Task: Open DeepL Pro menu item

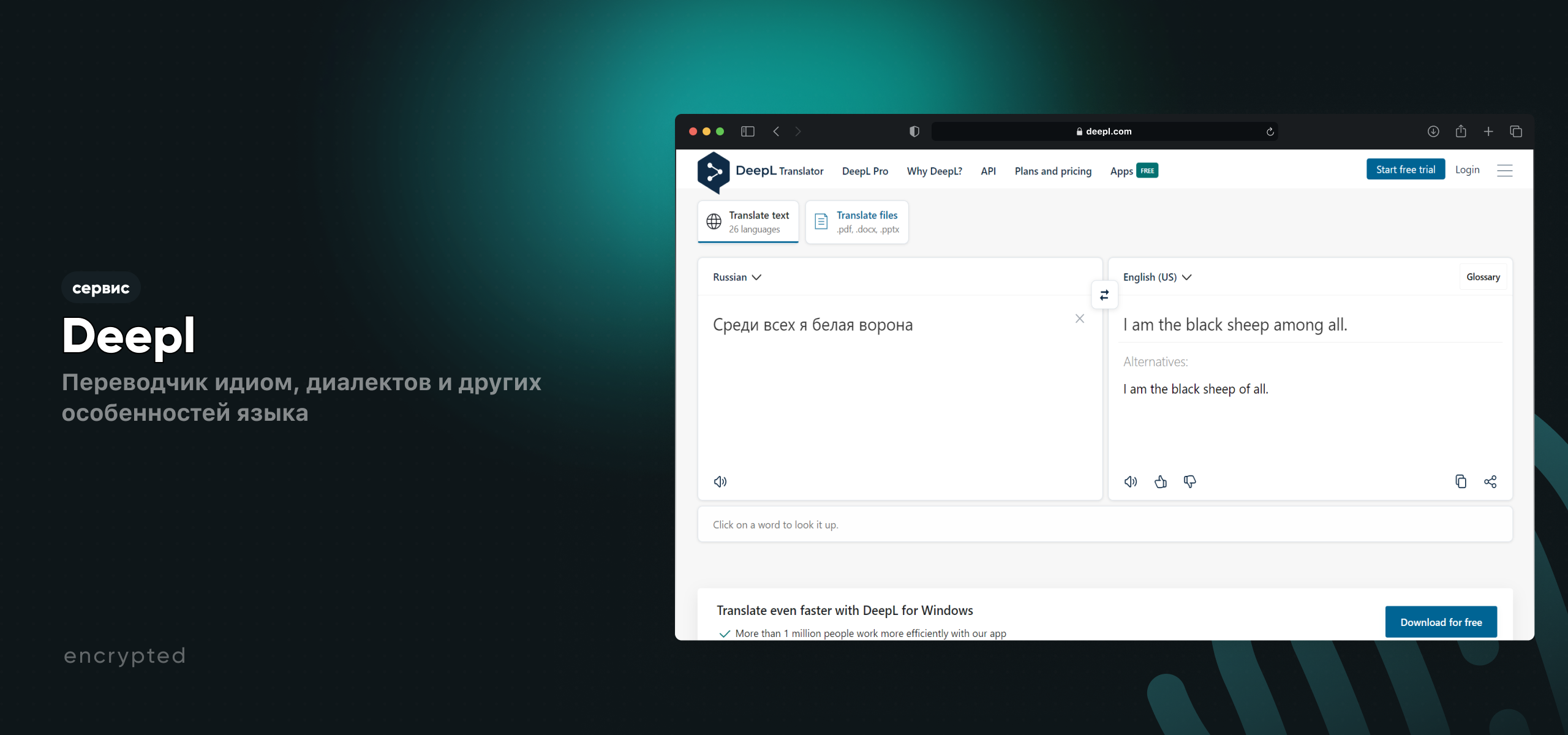Action: (865, 171)
